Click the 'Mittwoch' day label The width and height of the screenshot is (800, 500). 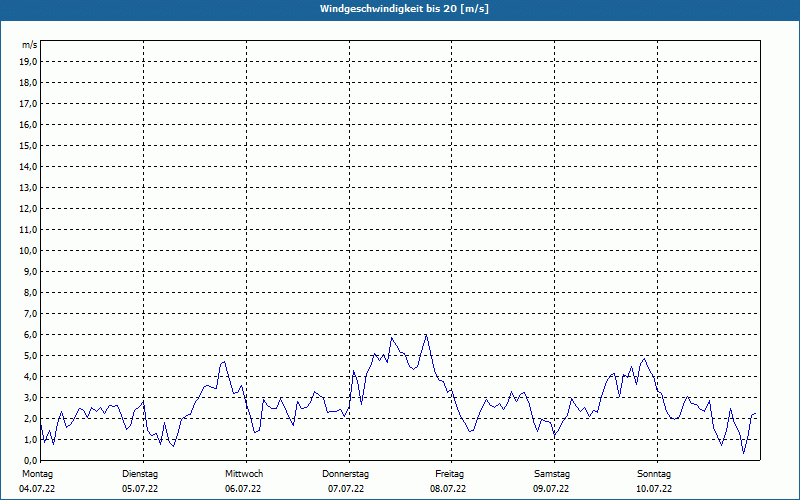click(x=244, y=474)
